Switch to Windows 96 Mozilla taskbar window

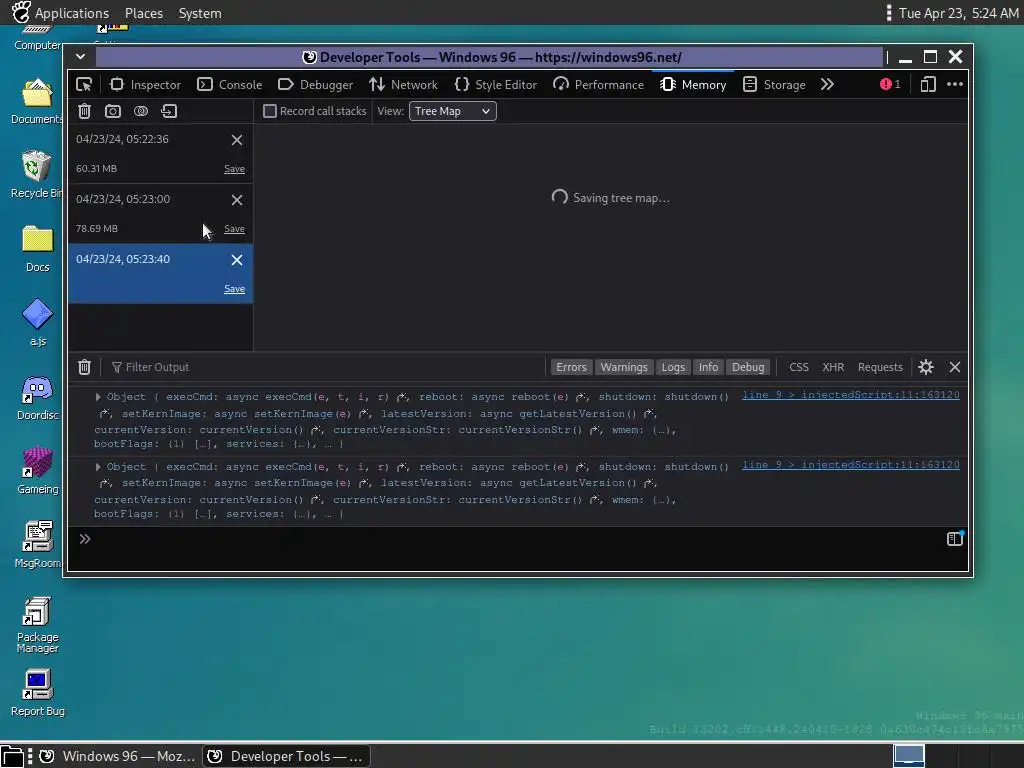[118, 756]
